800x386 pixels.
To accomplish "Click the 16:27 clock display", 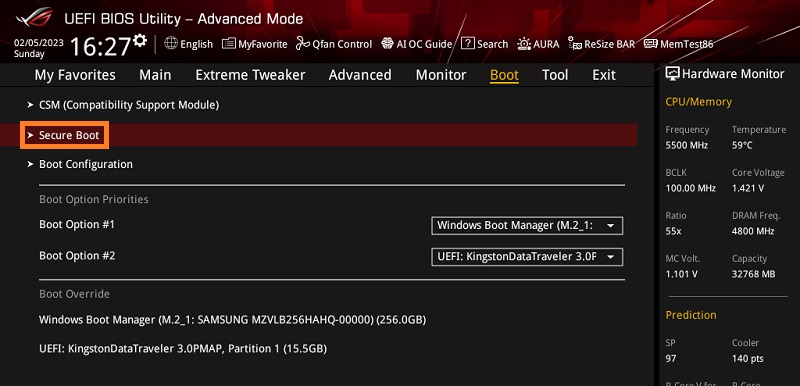I will click(x=100, y=47).
